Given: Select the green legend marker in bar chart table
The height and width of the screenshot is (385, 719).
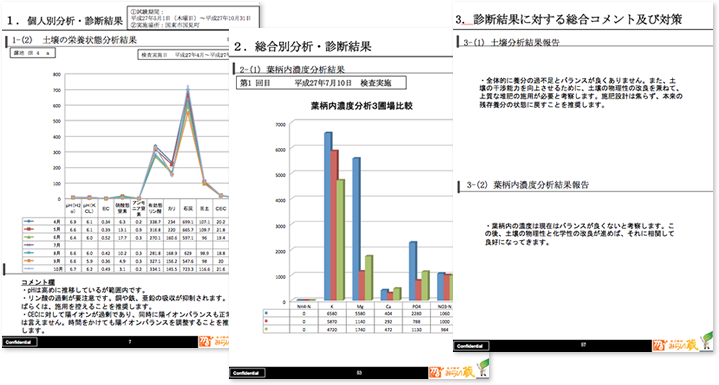Looking at the screenshot, I should (266, 329).
